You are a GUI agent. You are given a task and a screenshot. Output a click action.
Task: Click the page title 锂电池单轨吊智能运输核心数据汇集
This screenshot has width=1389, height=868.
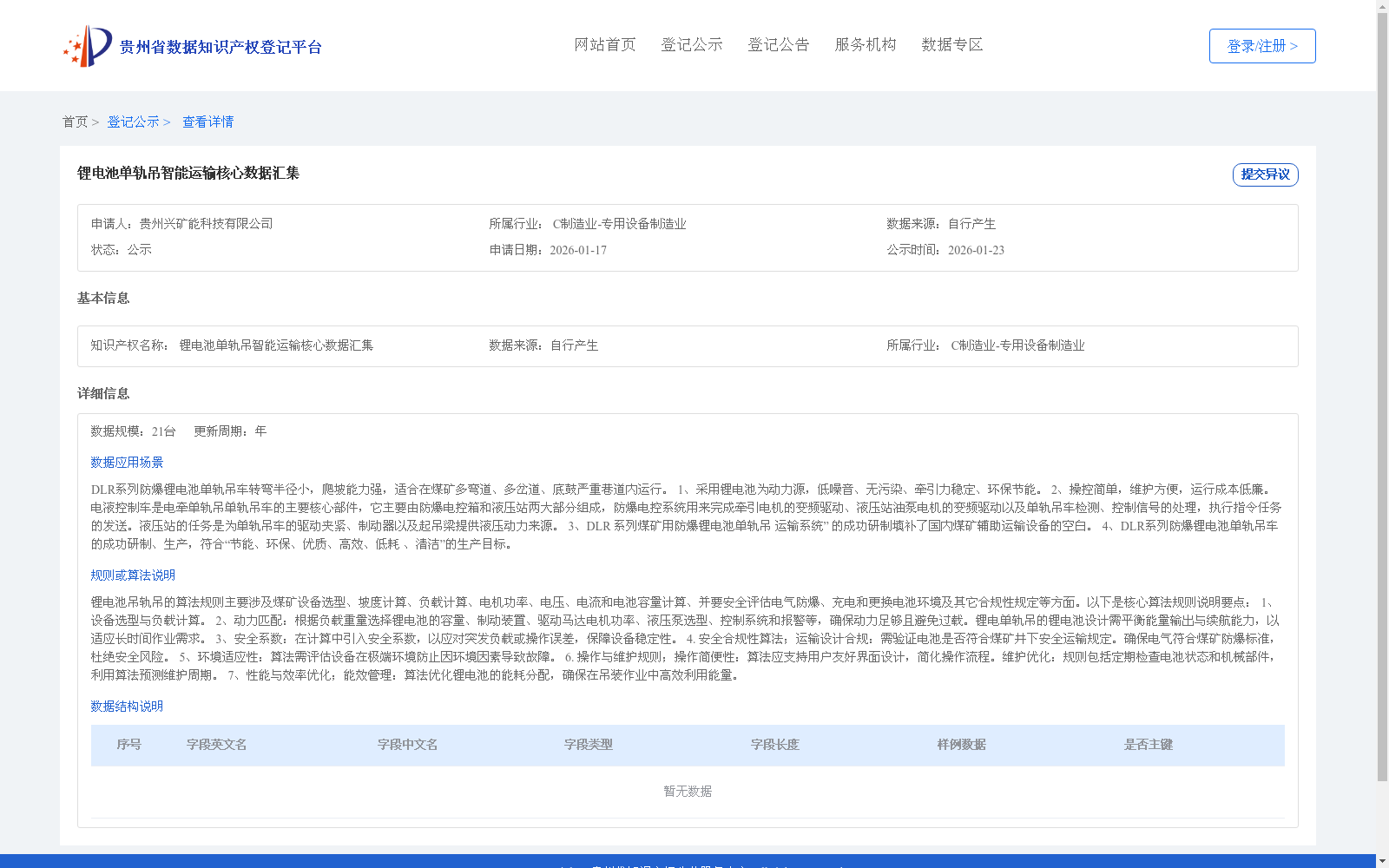[x=188, y=173]
